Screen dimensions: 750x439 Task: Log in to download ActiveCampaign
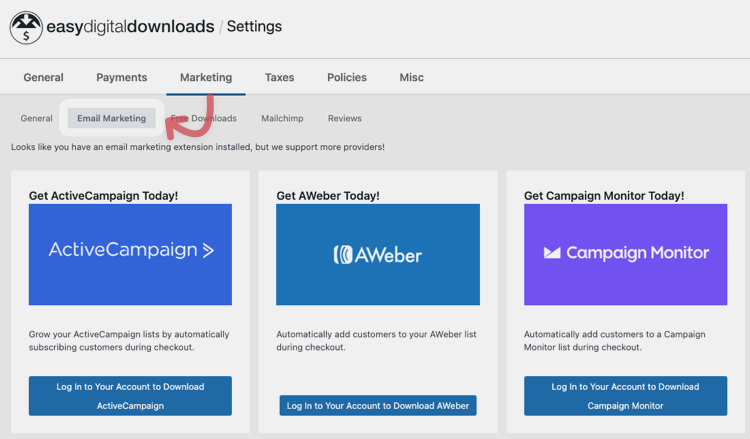(x=130, y=396)
